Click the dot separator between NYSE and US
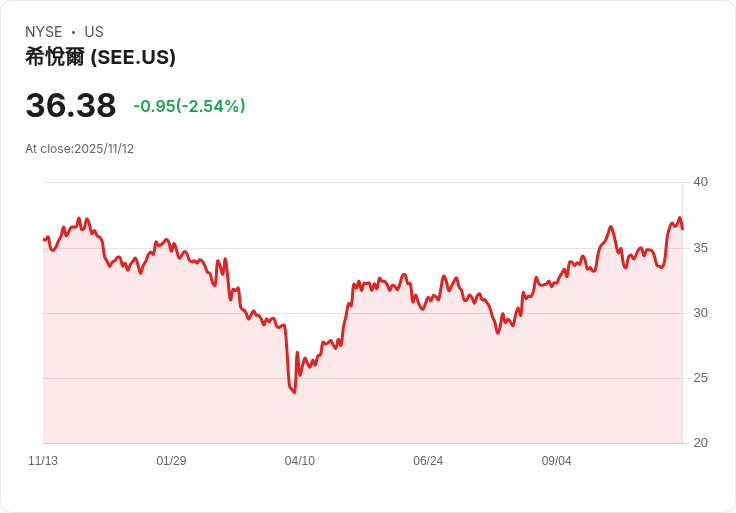This screenshot has height=513, width=736. 73,32
